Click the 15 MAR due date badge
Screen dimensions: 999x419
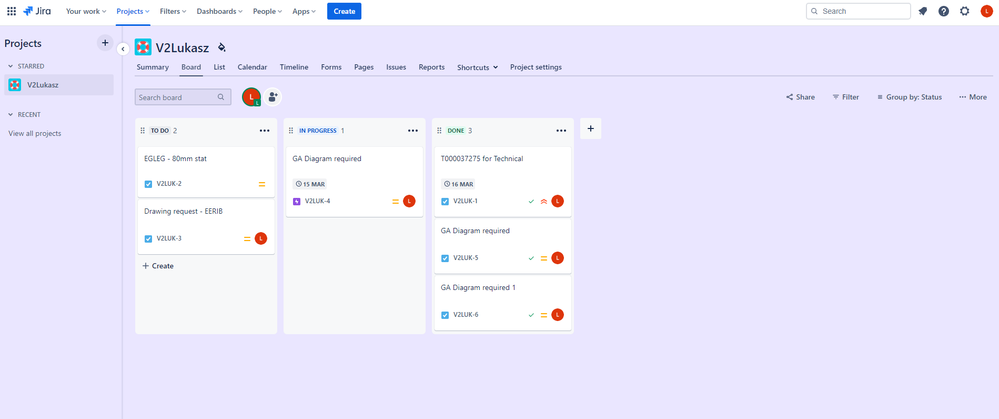[310, 184]
